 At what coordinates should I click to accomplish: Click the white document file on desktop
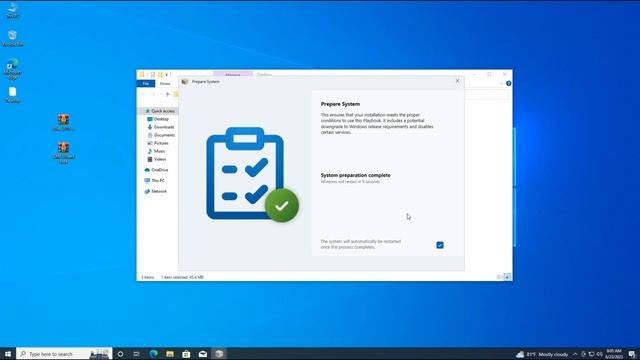tap(13, 94)
